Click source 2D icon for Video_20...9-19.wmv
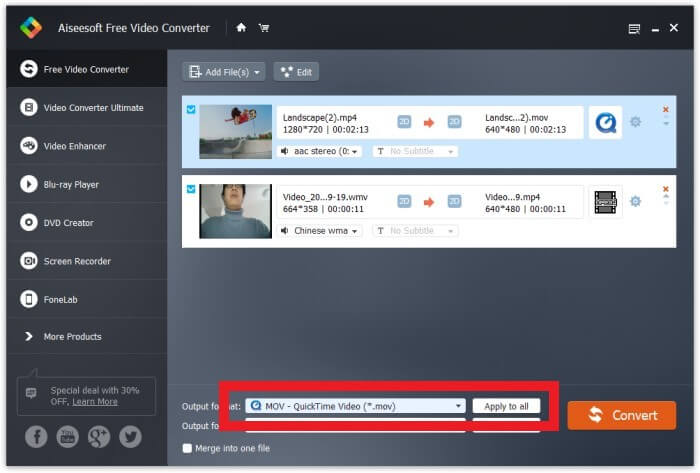Image resolution: width=700 pixels, height=473 pixels. pos(404,202)
